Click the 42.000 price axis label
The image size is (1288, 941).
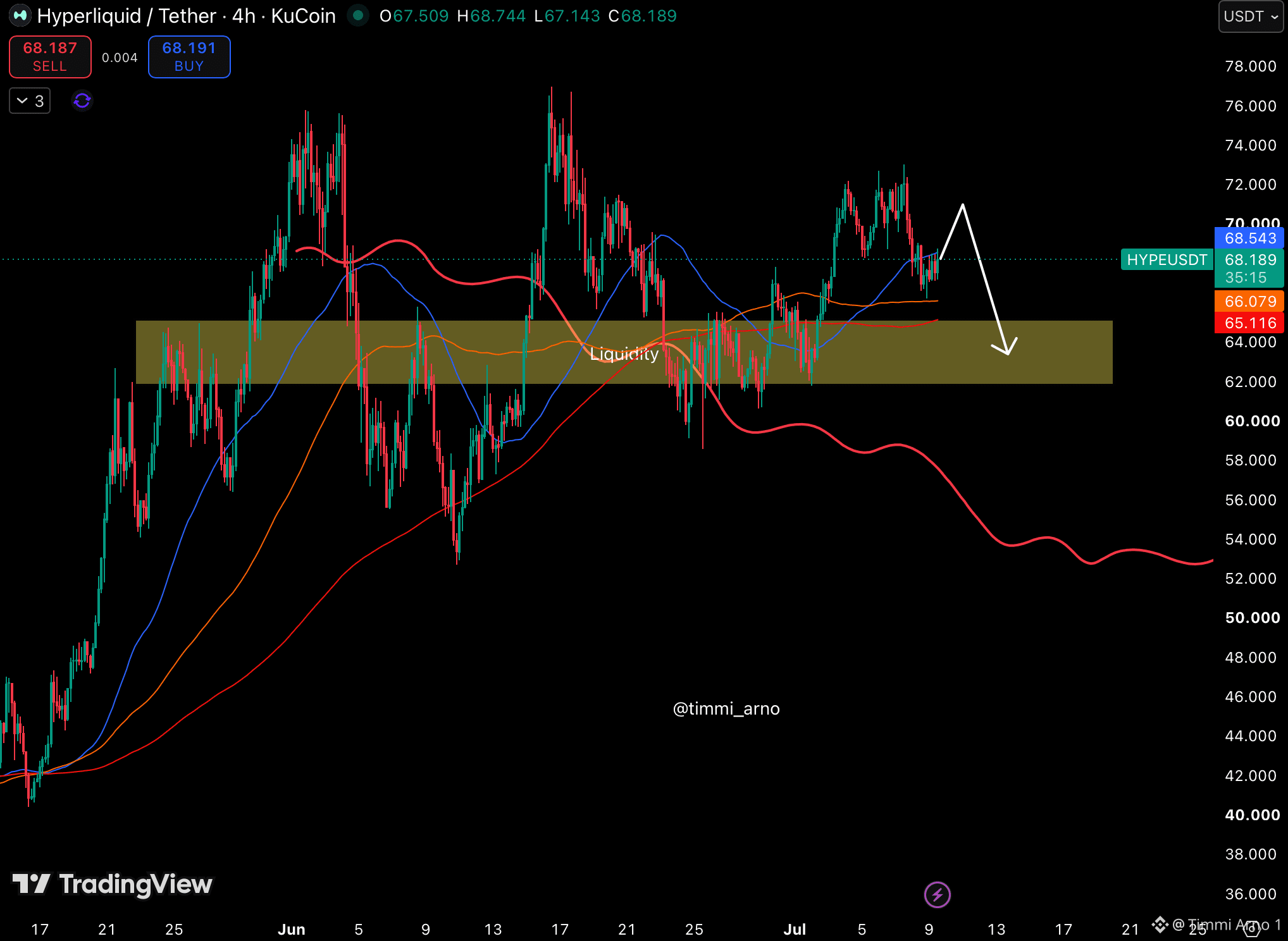pos(1251,775)
